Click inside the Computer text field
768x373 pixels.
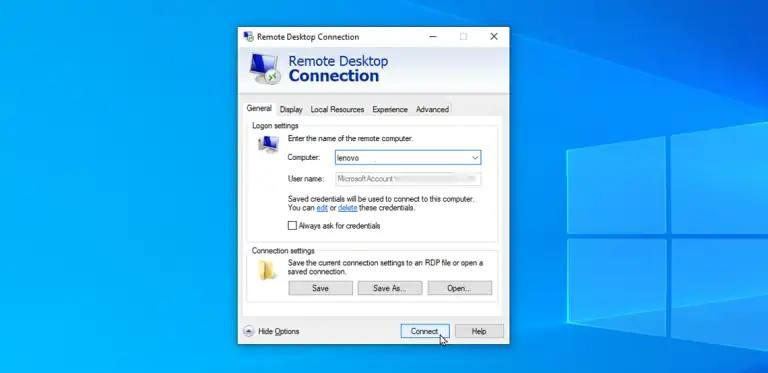point(403,158)
